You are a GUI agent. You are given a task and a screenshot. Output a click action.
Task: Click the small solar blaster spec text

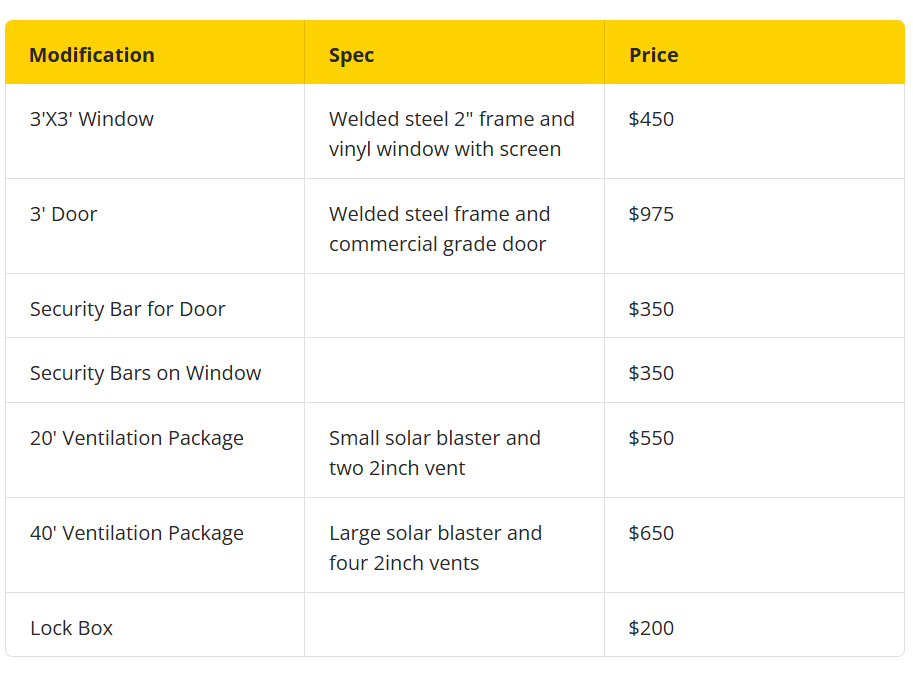435,453
